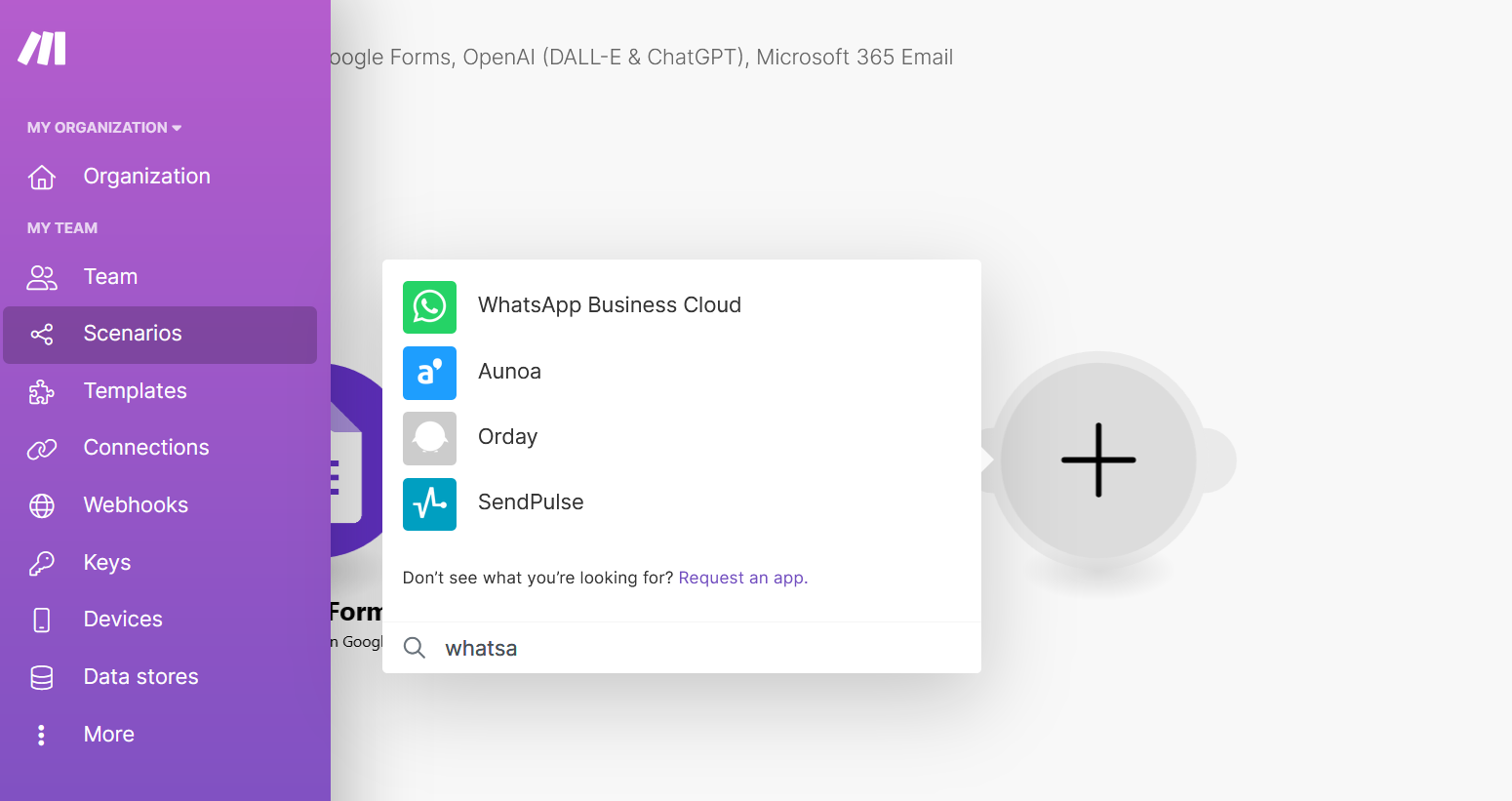Click the Connections link icon
Screen dimensions: 1512x801
tap(42, 449)
